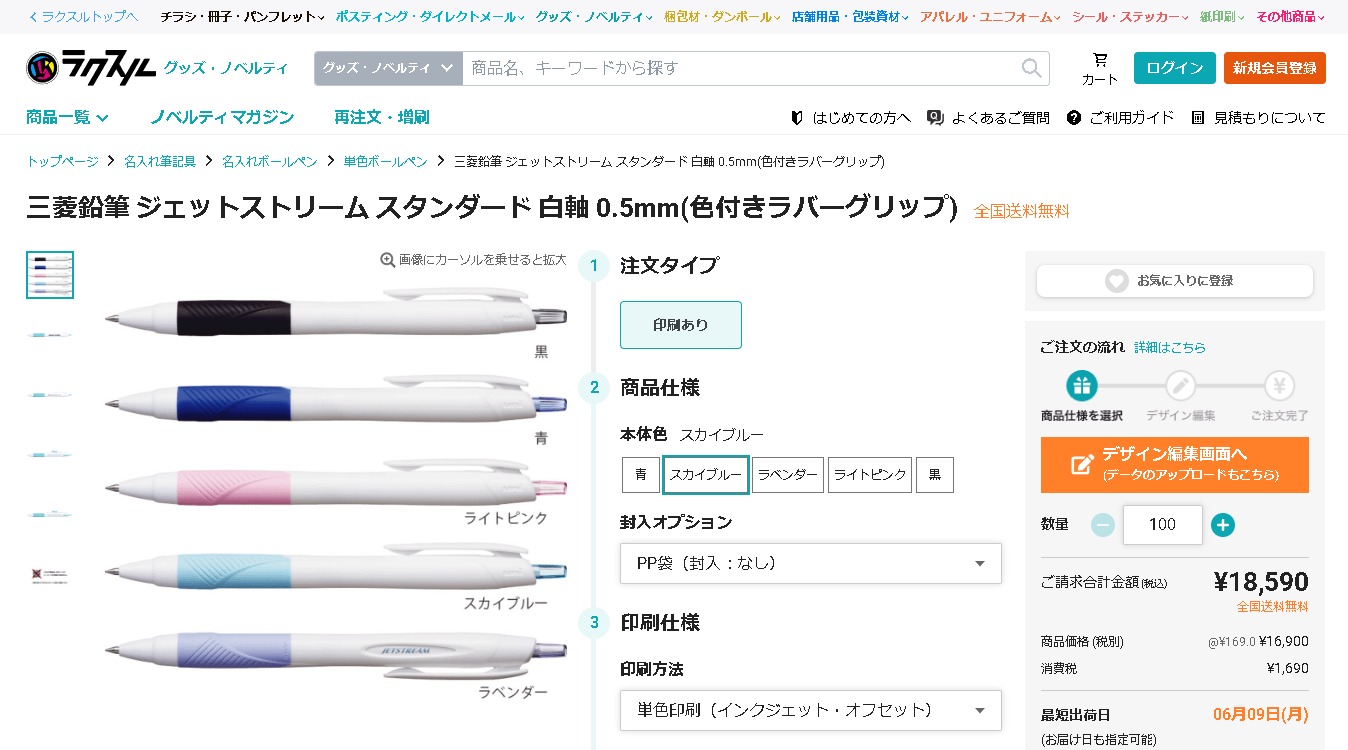Select body color スカイブルー
Image resolution: width=1348 pixels, height=750 pixels.
point(706,475)
